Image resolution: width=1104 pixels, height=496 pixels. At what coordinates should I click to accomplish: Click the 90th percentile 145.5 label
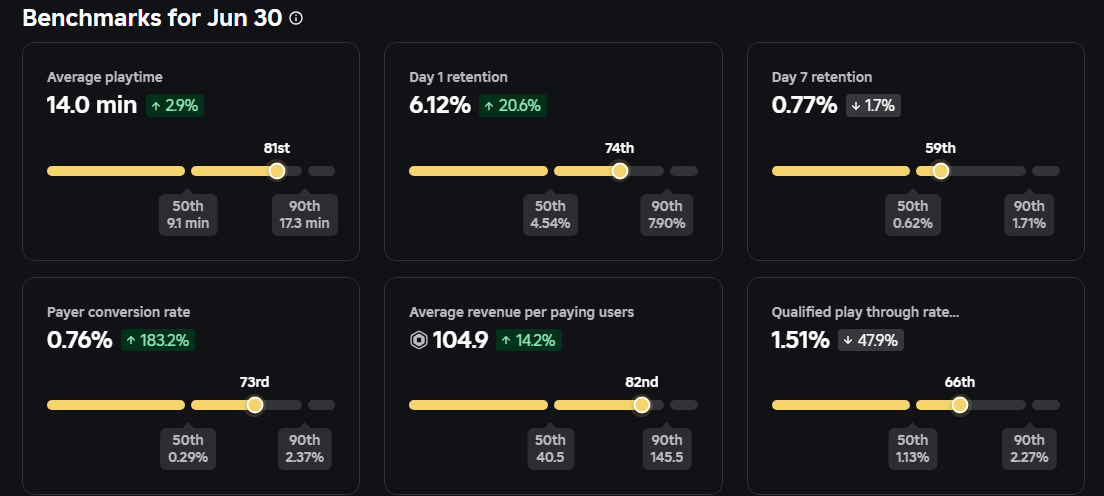pyautogui.click(x=666, y=448)
